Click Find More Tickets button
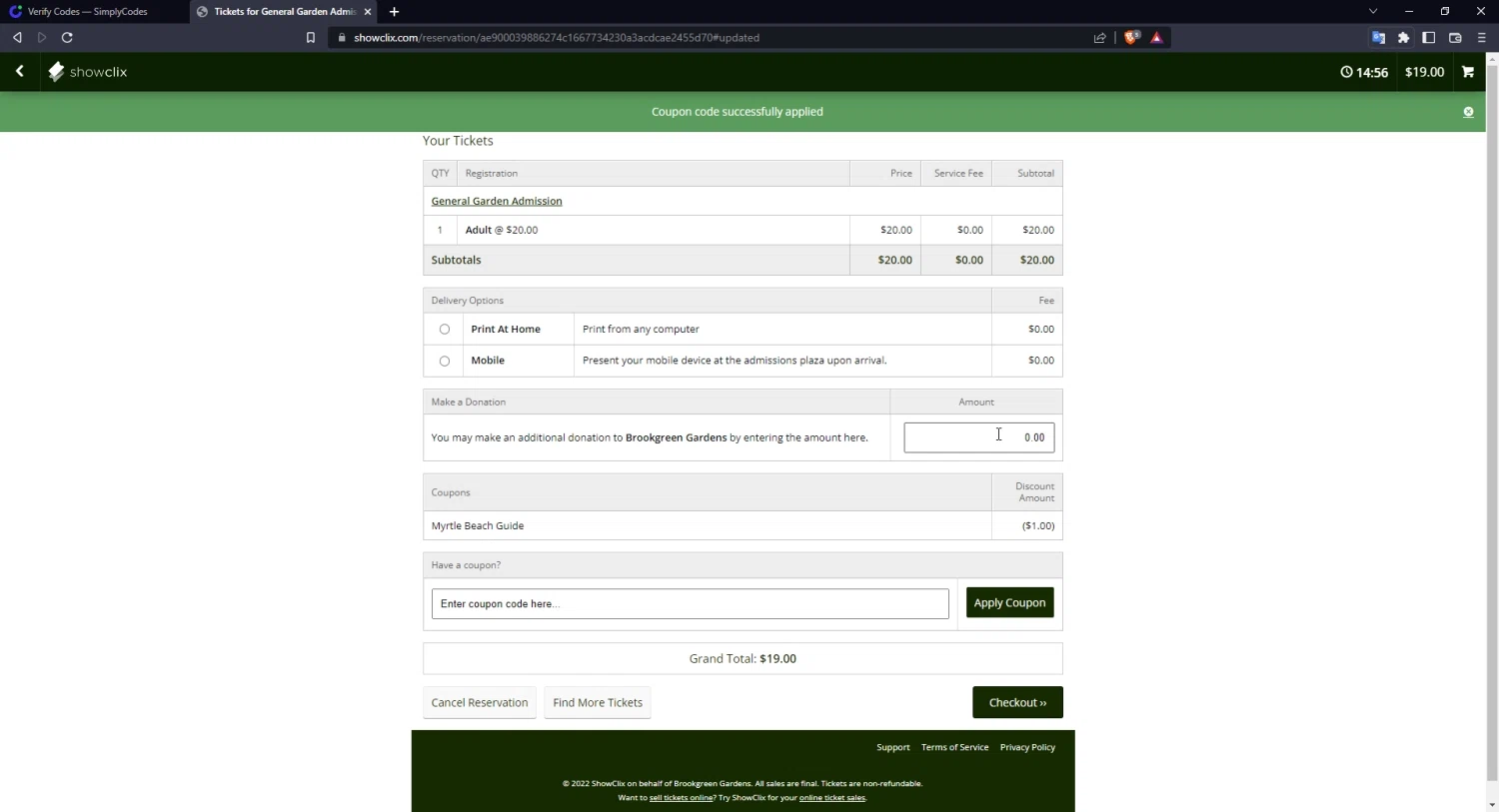 (x=598, y=702)
